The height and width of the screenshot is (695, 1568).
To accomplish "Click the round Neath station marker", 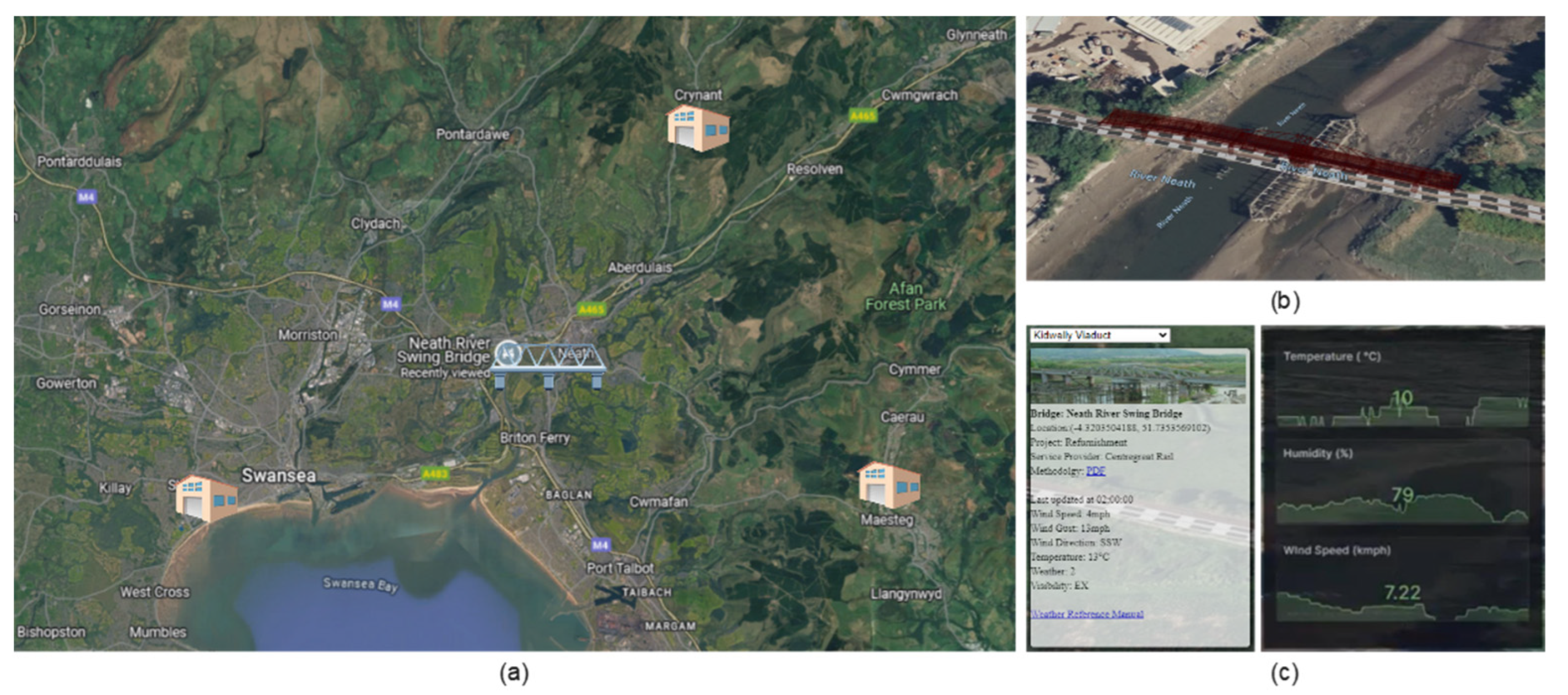I will pyautogui.click(x=508, y=353).
